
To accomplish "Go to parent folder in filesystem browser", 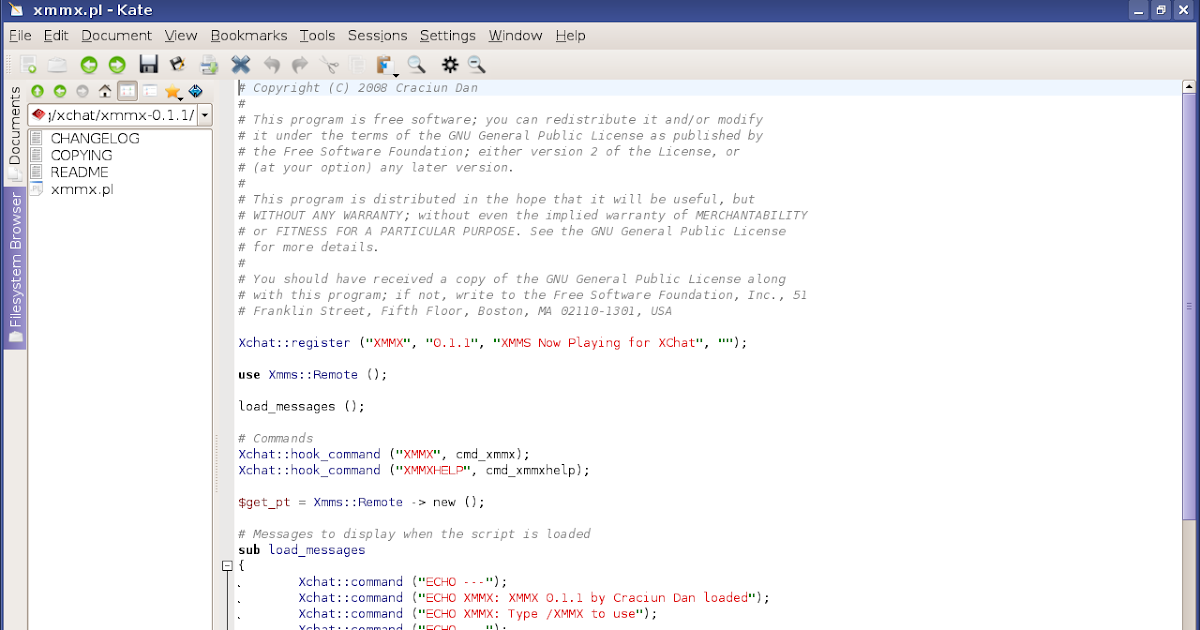I will (37, 91).
